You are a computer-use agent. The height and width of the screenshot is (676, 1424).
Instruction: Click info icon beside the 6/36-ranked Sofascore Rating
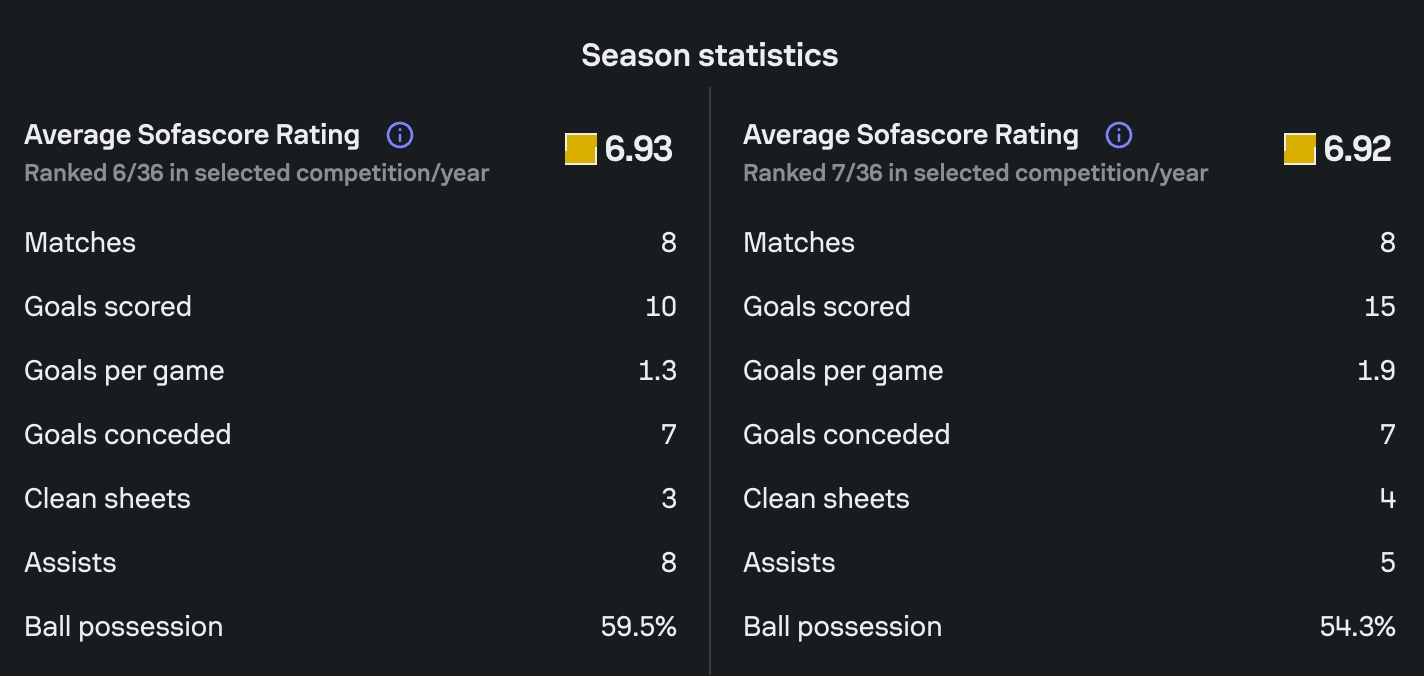pyautogui.click(x=400, y=135)
